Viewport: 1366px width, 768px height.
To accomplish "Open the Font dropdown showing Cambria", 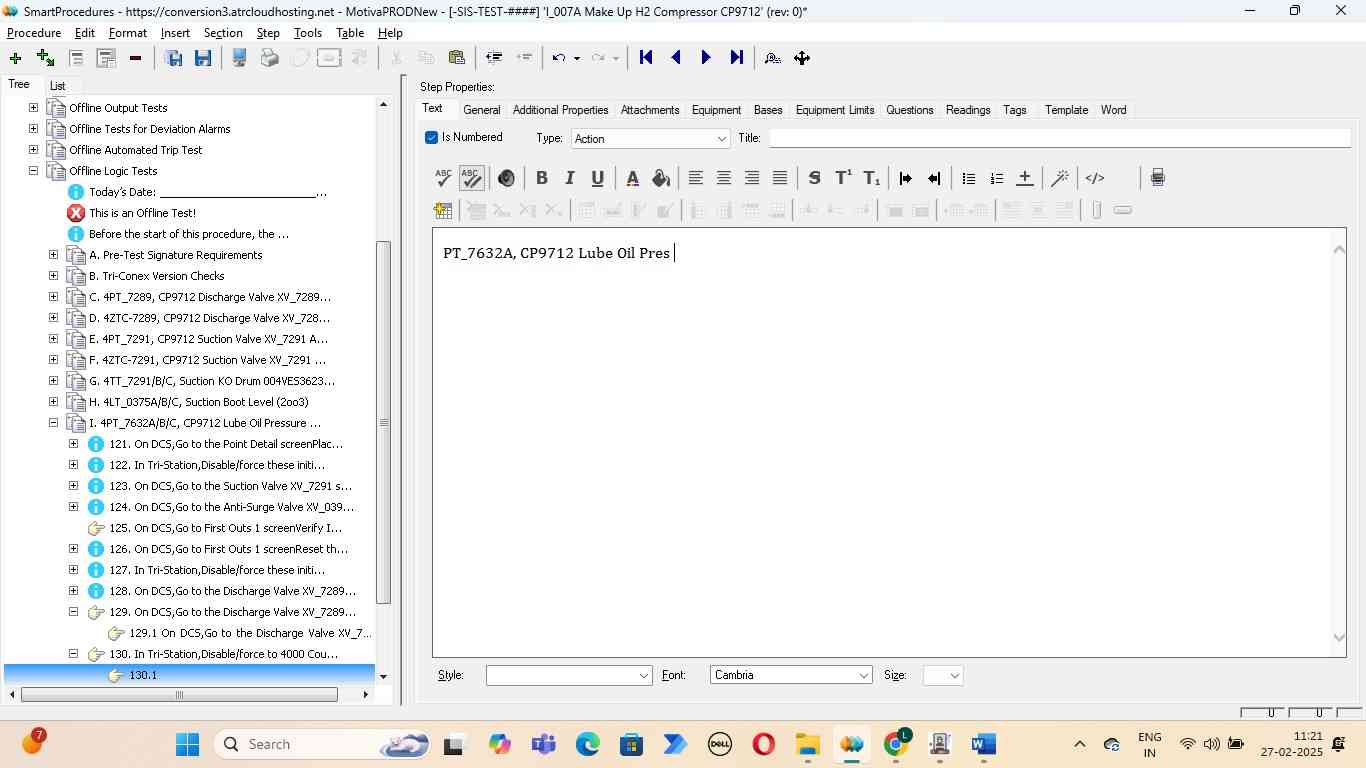I will point(790,676).
